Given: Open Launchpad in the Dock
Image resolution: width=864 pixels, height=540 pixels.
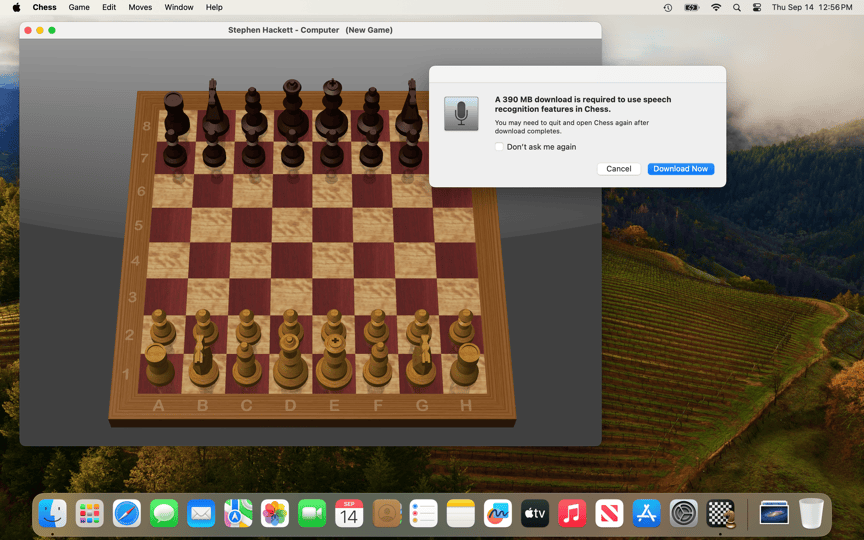Looking at the screenshot, I should point(89,514).
